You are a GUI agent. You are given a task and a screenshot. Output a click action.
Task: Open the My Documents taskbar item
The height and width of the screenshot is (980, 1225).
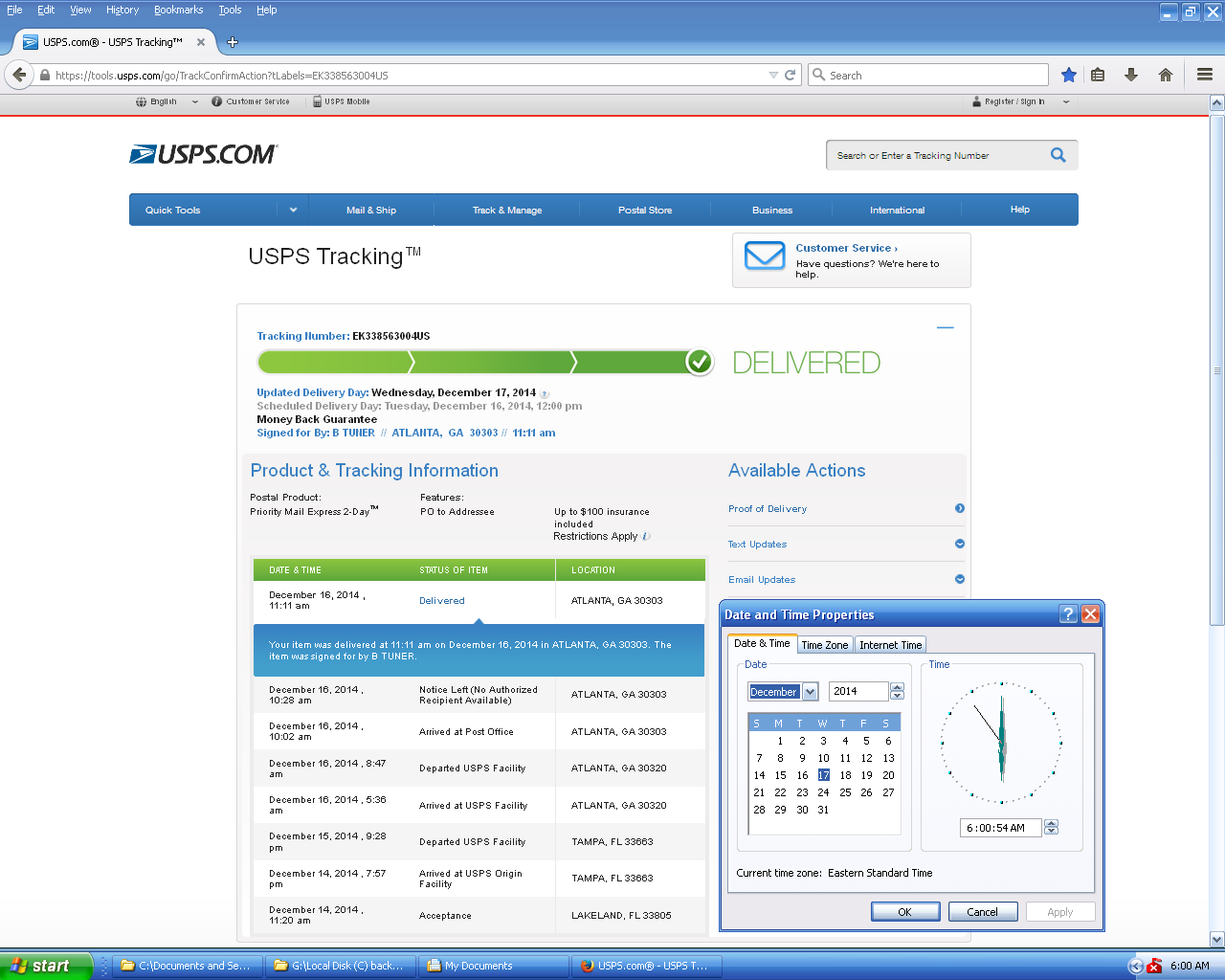[494, 966]
